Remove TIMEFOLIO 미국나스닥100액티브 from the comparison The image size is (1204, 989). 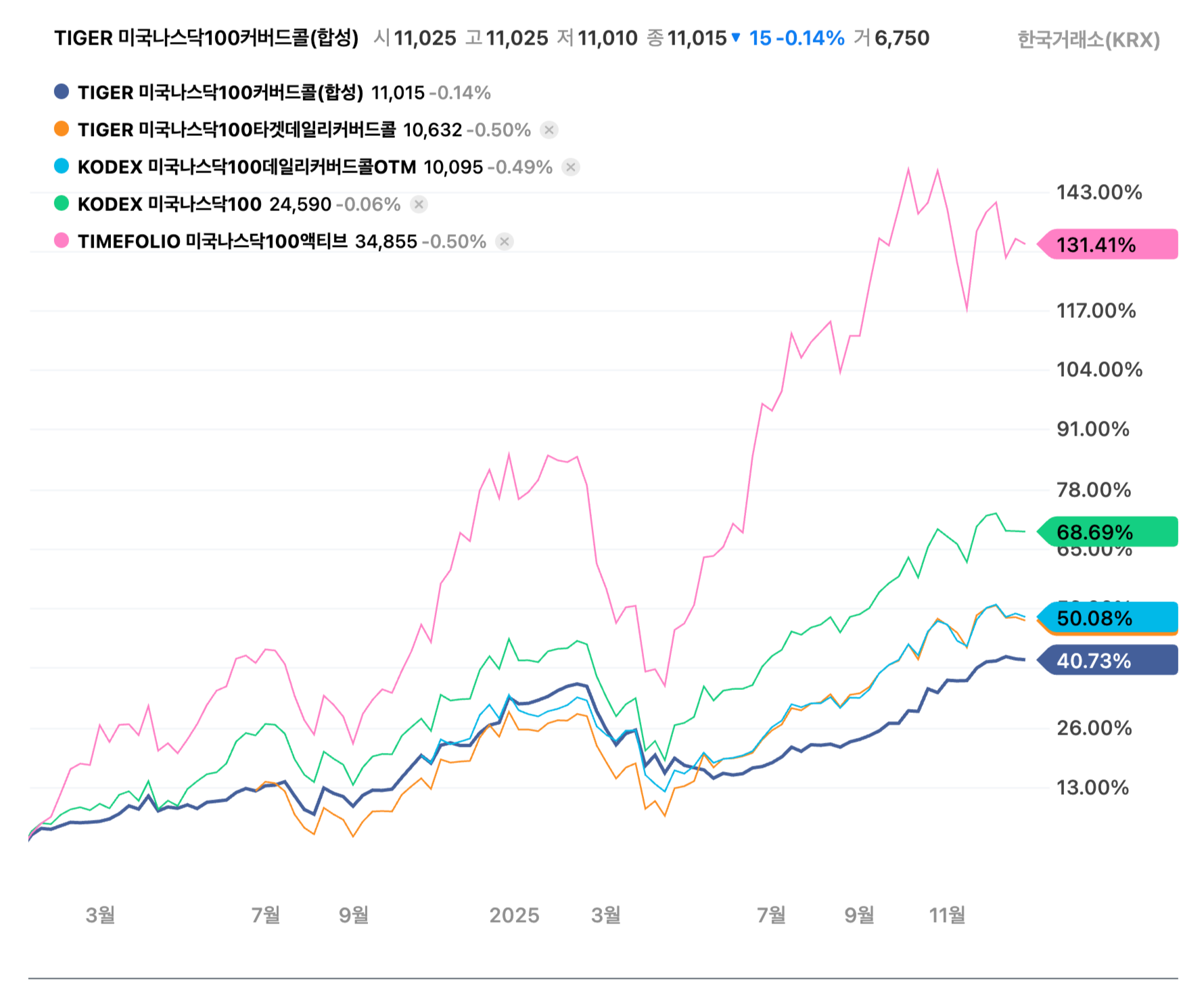[x=505, y=241]
